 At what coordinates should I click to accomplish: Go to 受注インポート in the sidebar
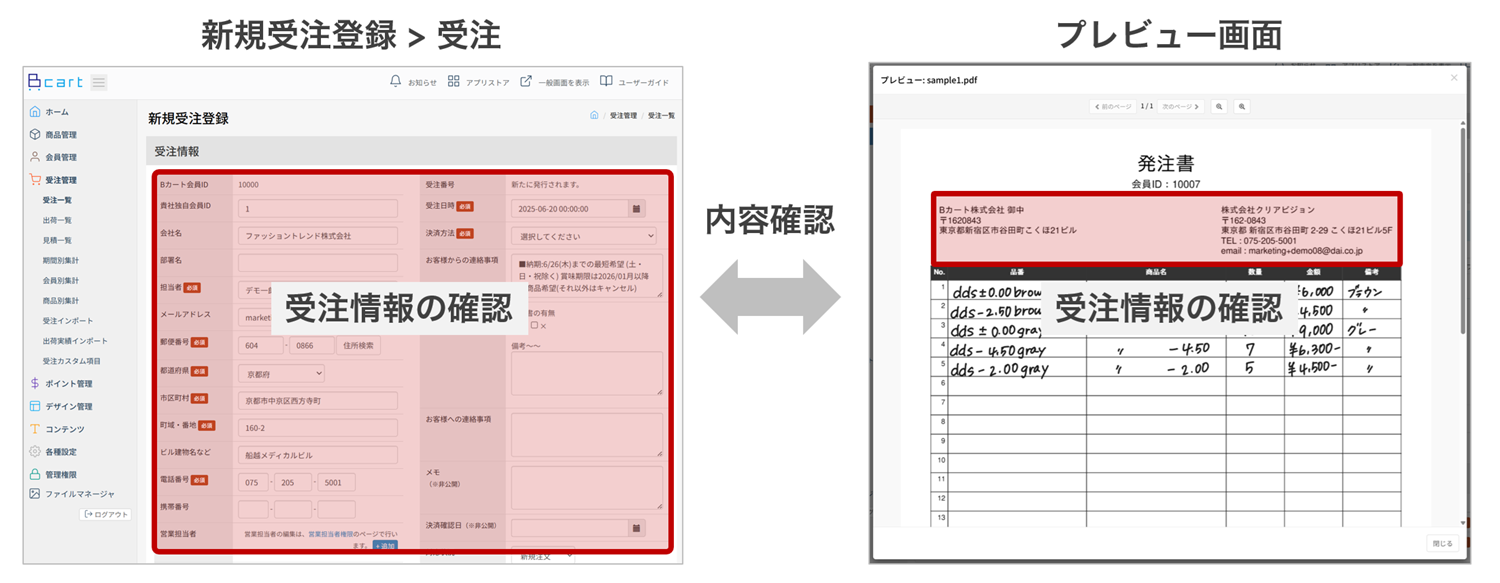tap(67, 321)
